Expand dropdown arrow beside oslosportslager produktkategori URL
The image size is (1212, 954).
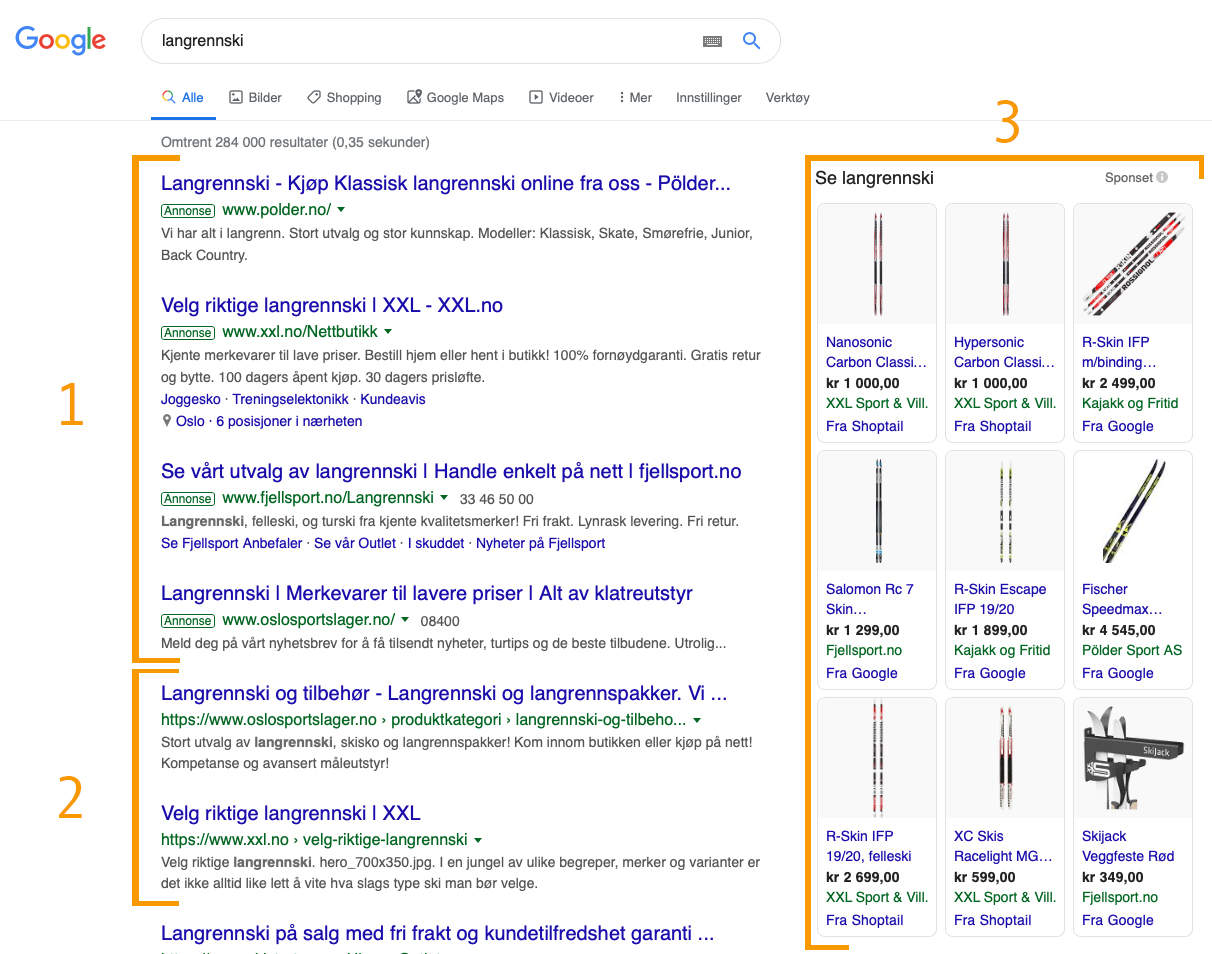click(x=697, y=720)
